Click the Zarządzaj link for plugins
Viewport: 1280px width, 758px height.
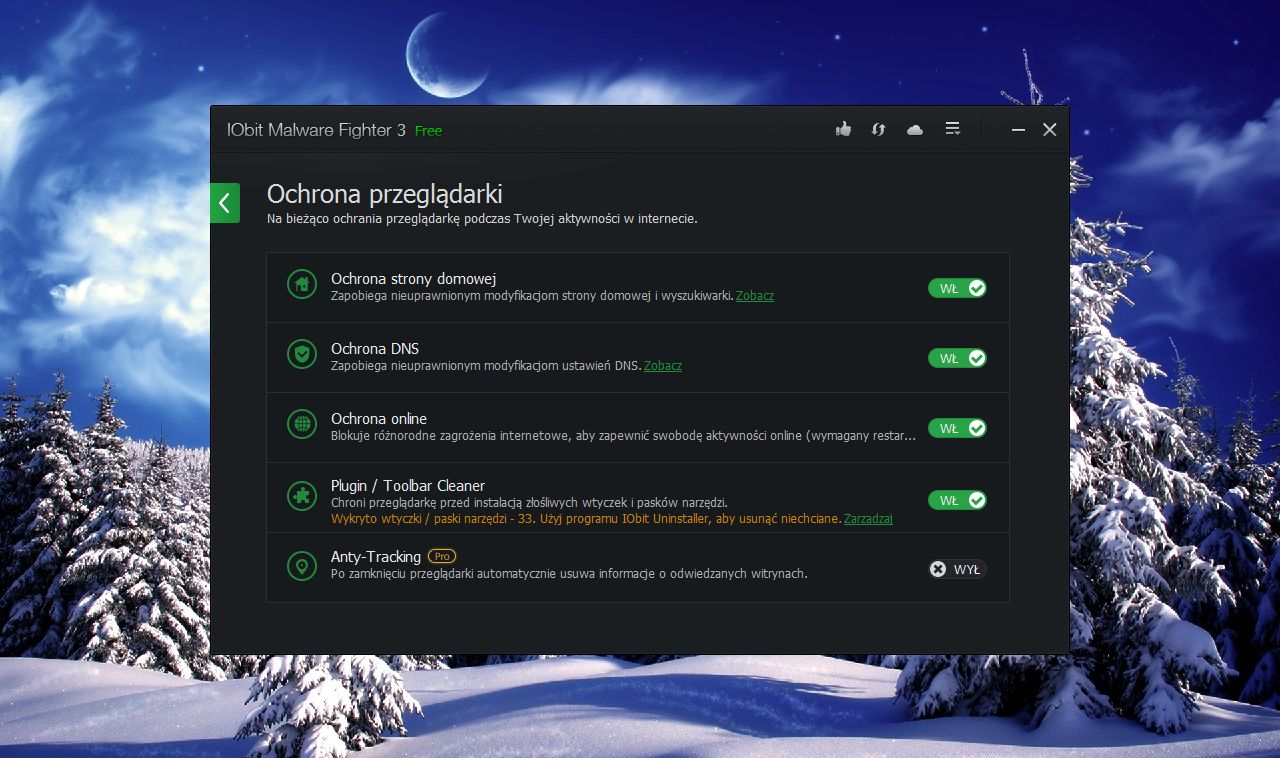pos(868,519)
